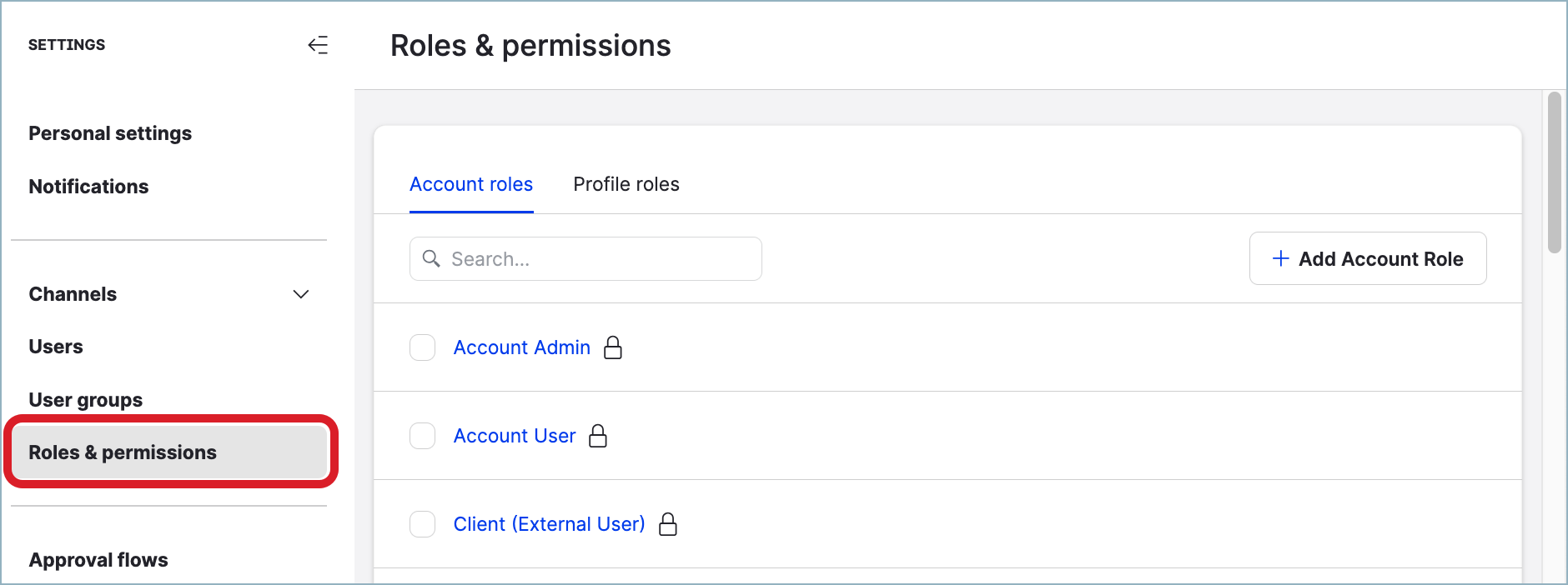Click the plus icon in Add Account Role

pos(1279,258)
